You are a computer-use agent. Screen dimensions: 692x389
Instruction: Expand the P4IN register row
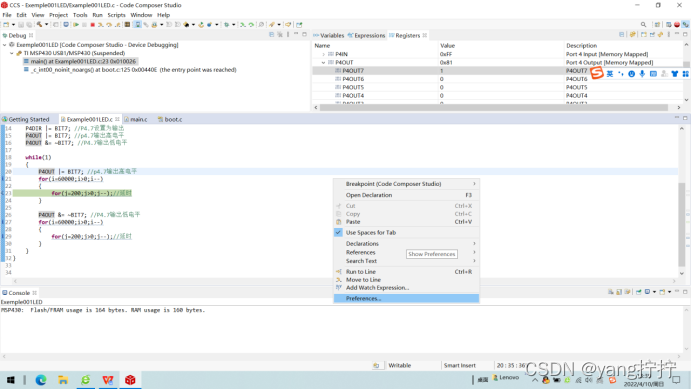323,54
